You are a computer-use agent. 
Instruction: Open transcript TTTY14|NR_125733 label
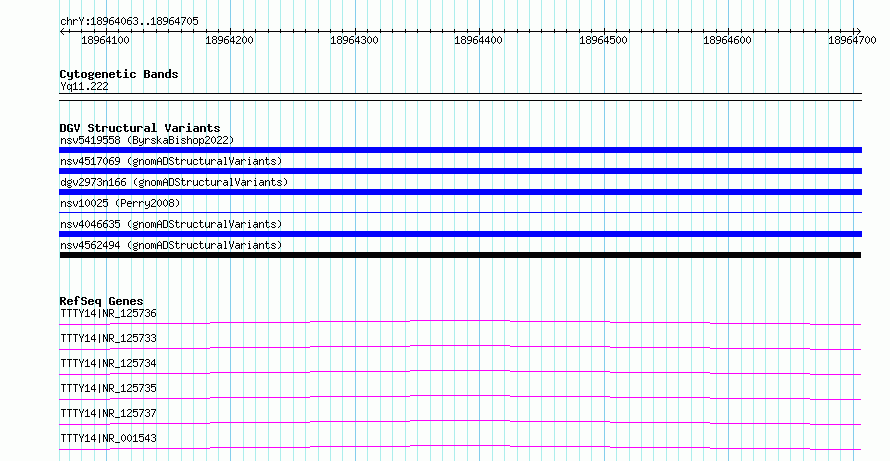[x=108, y=338]
